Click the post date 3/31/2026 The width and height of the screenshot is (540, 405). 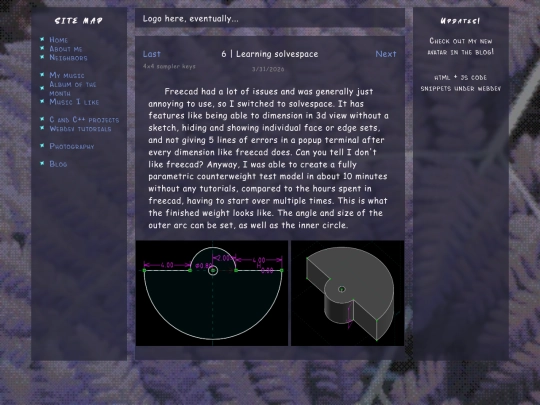pos(268,69)
